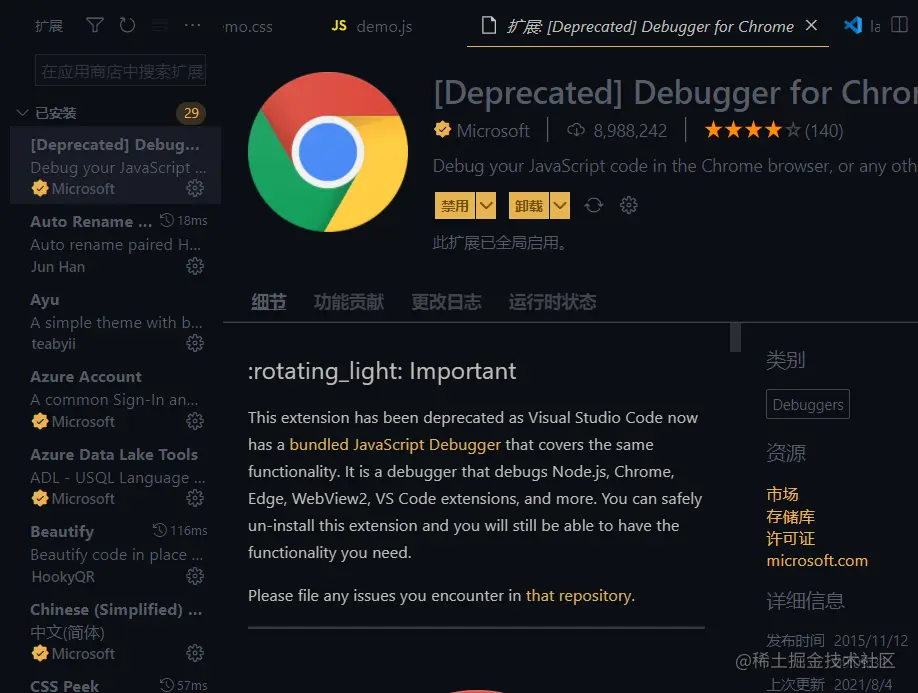Open the 运行时状态 runtime status tab
Screen dimensions: 918x693
(x=552, y=302)
